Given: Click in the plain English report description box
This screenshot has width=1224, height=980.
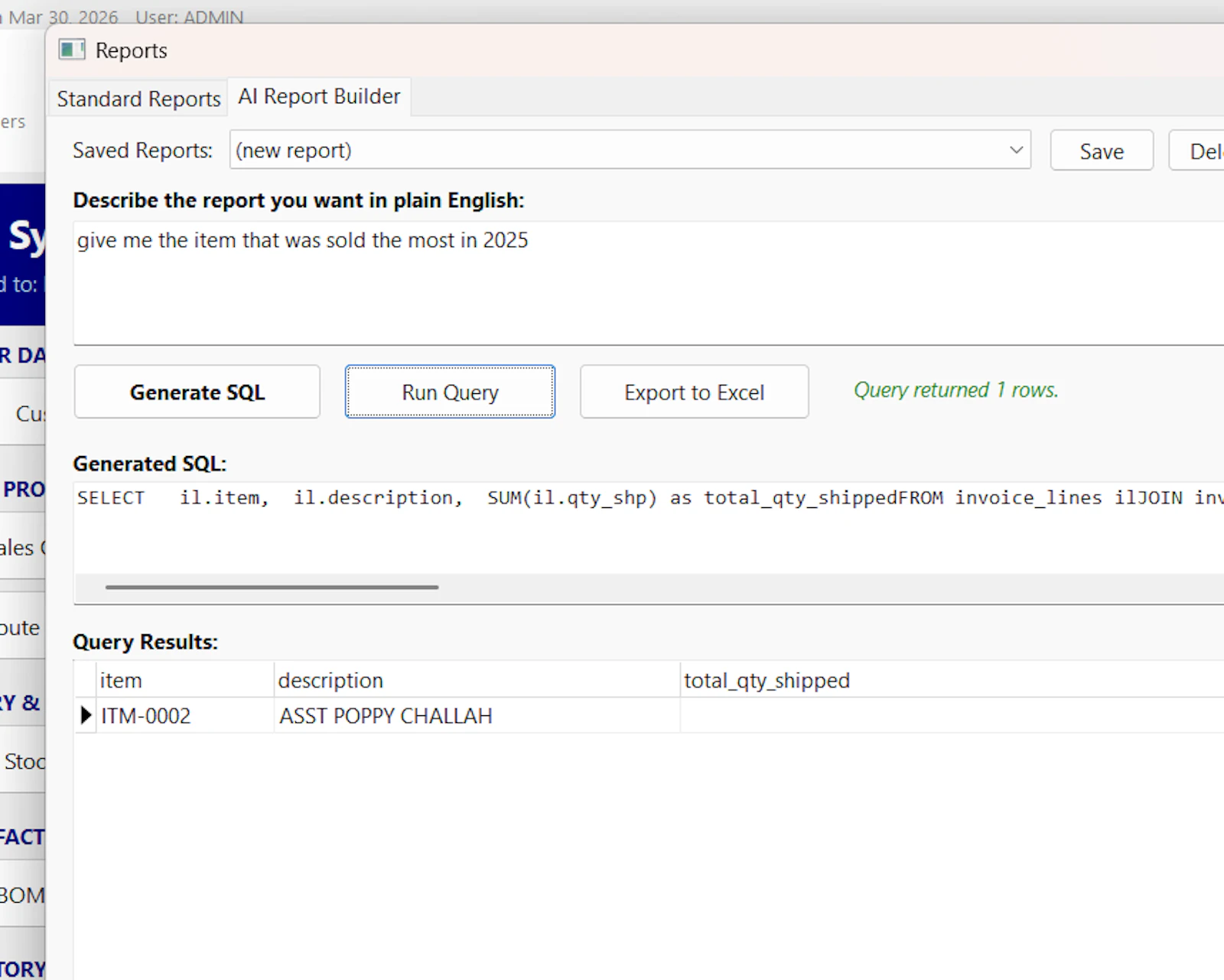Looking at the screenshot, I should pyautogui.click(x=649, y=283).
